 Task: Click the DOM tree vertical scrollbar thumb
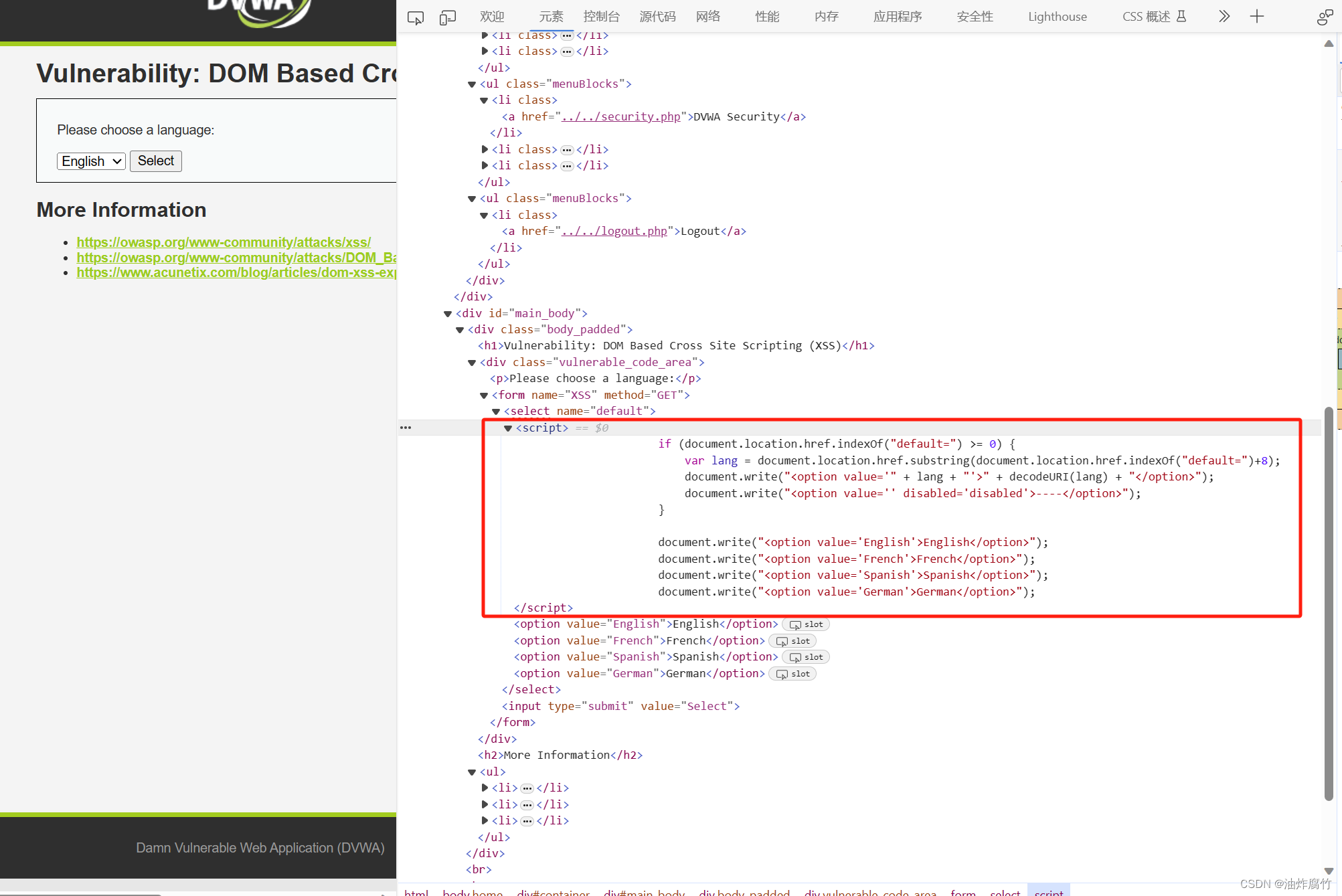[x=1328, y=602]
